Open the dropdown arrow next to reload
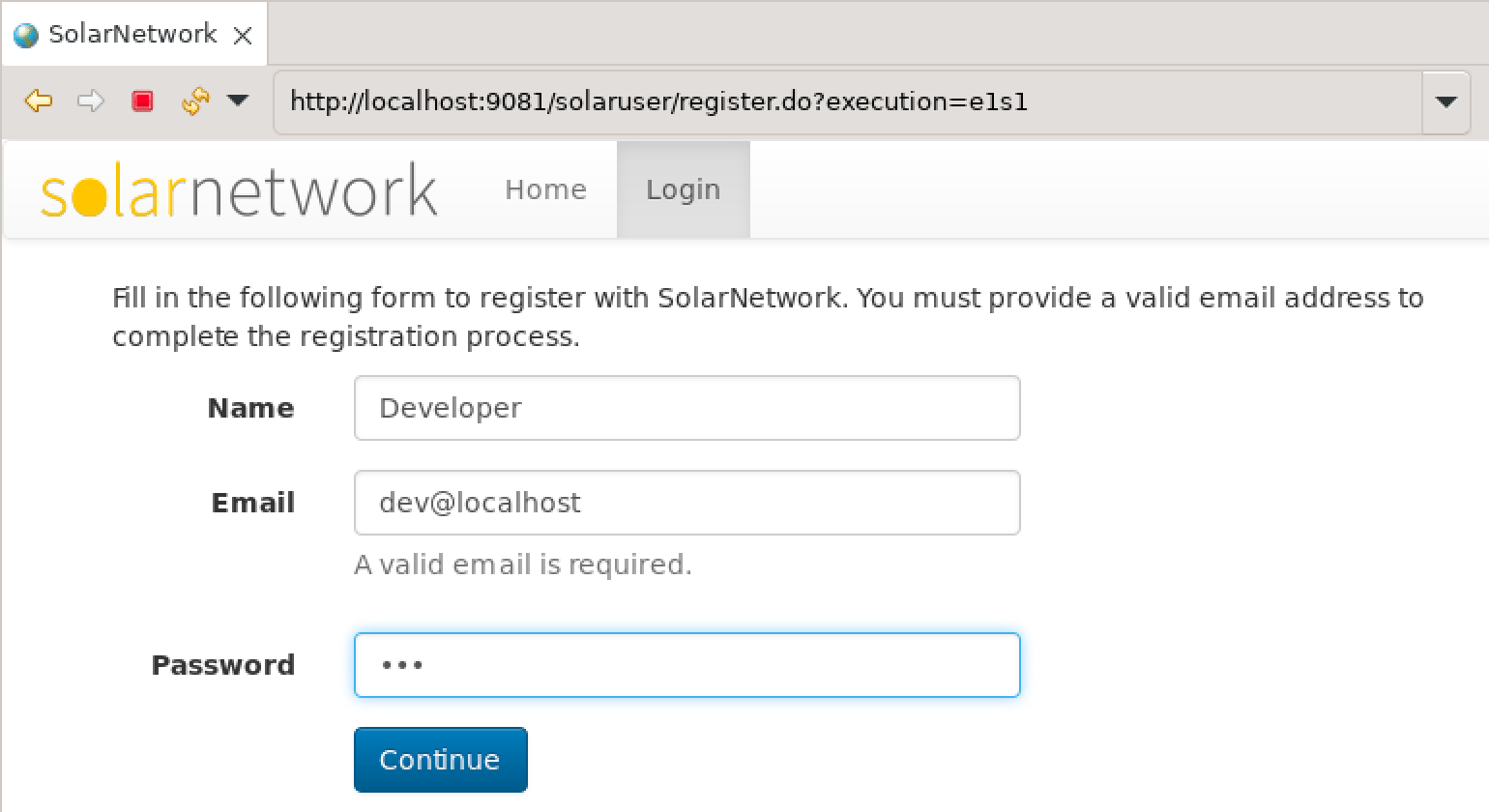Screen dimensions: 1489x812 (x=239, y=101)
